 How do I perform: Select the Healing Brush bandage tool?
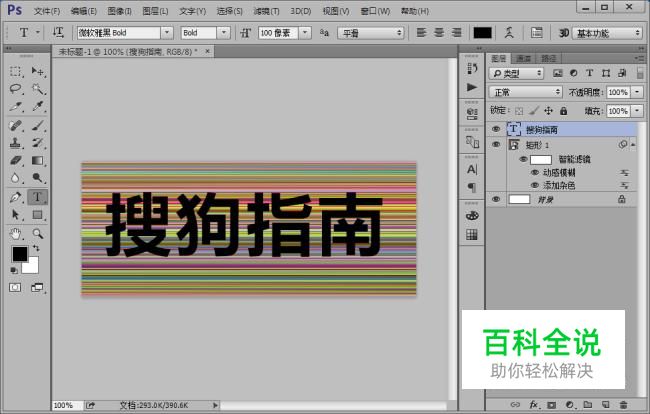[x=16, y=125]
